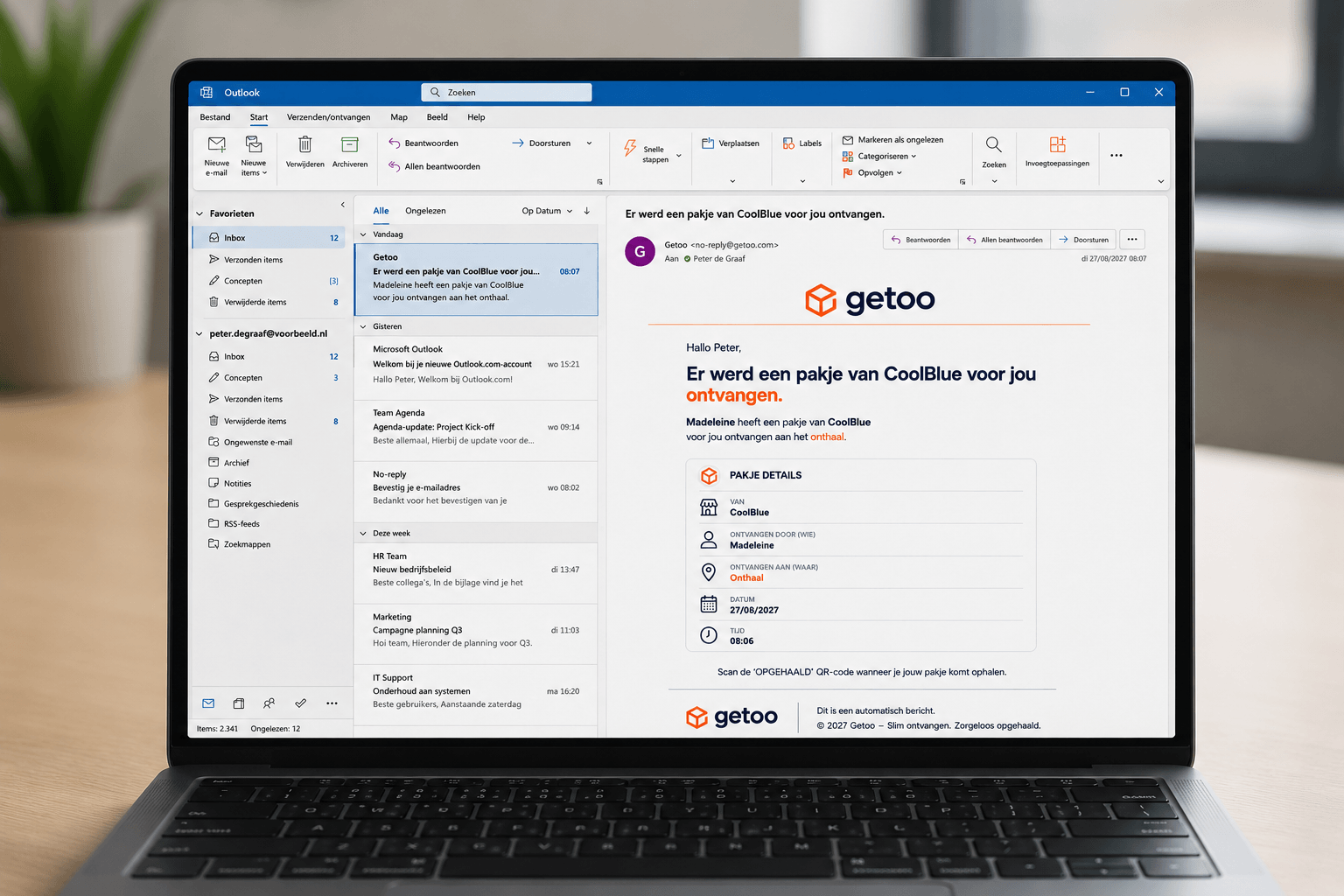Viewport: 1344px width, 896px height.
Task: Toggle sort direction arrow in message list
Action: coord(587,211)
